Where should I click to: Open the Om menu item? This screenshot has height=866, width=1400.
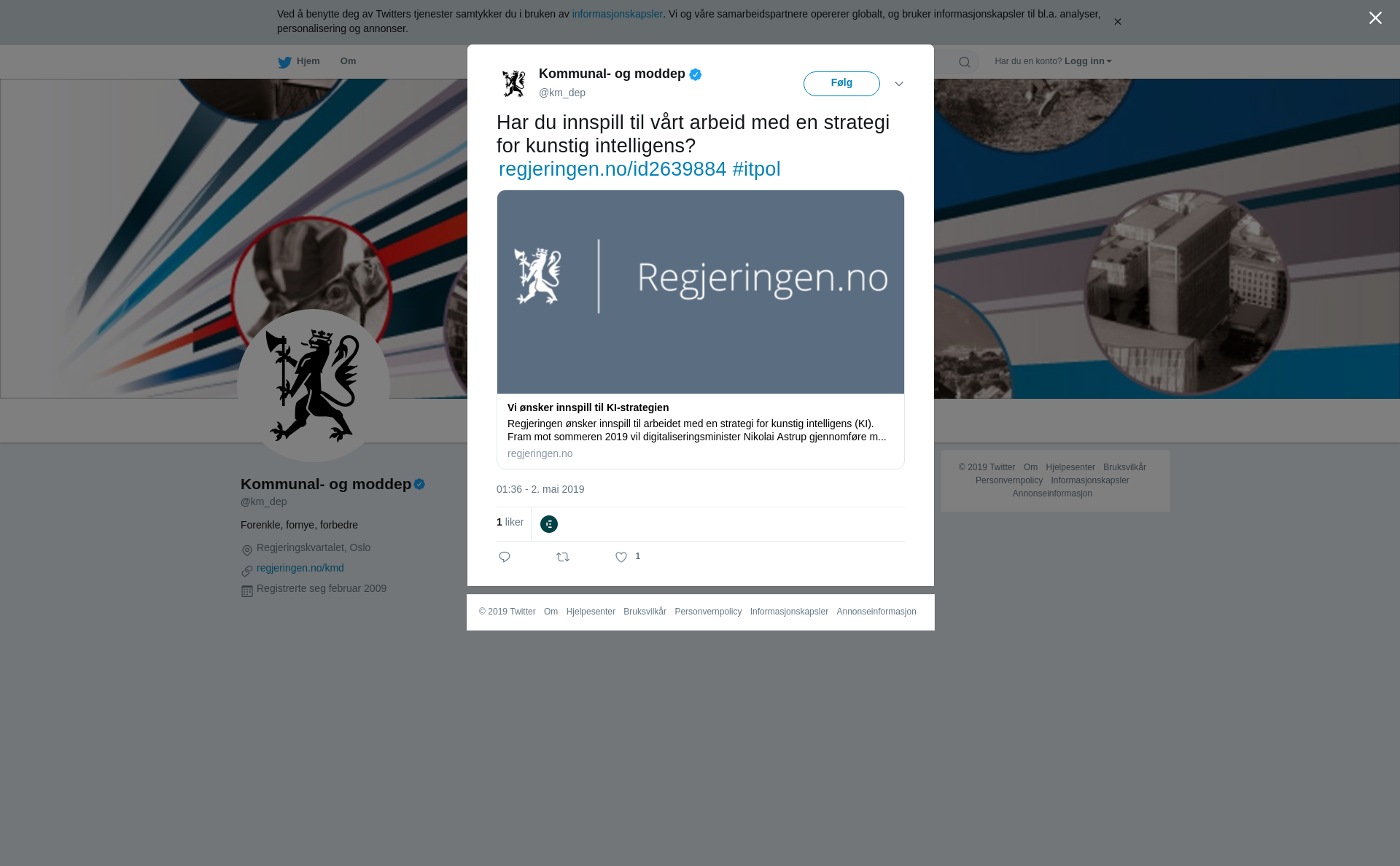[x=348, y=61]
